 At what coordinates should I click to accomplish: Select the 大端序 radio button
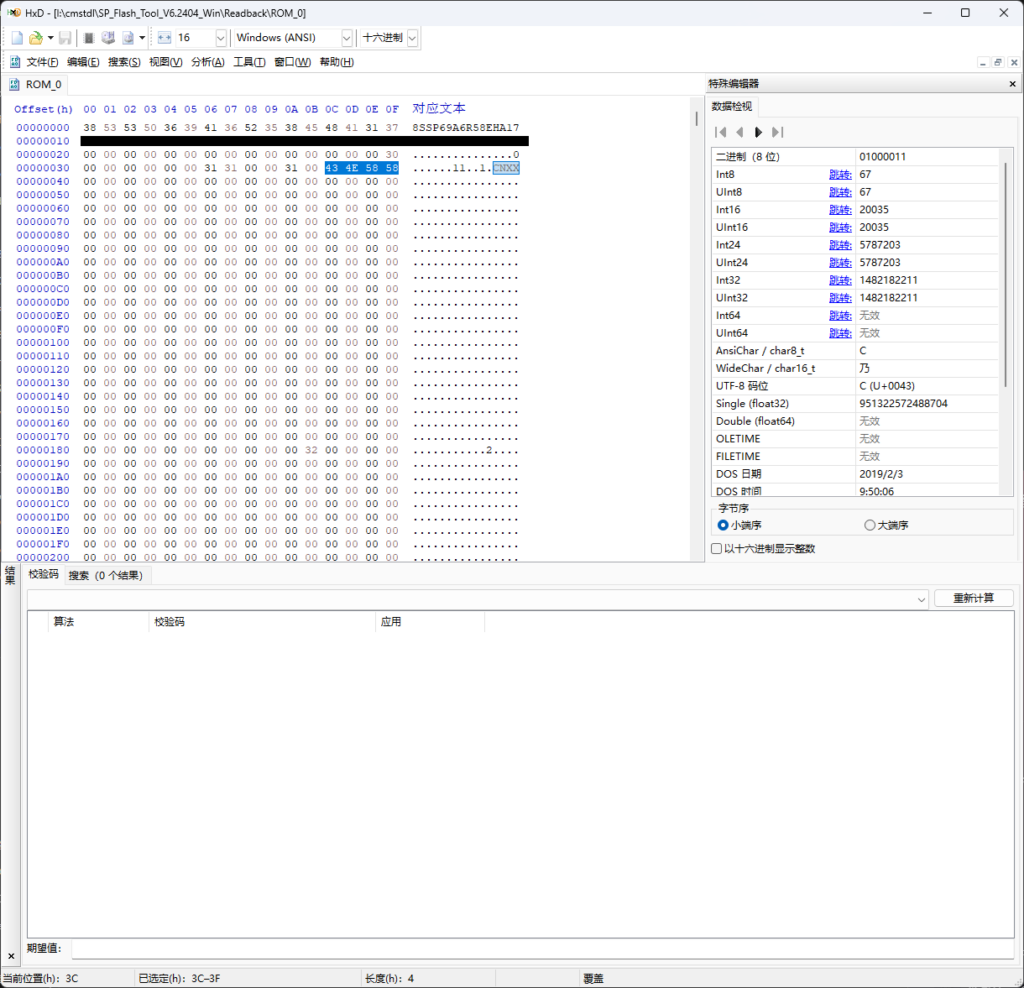point(869,525)
